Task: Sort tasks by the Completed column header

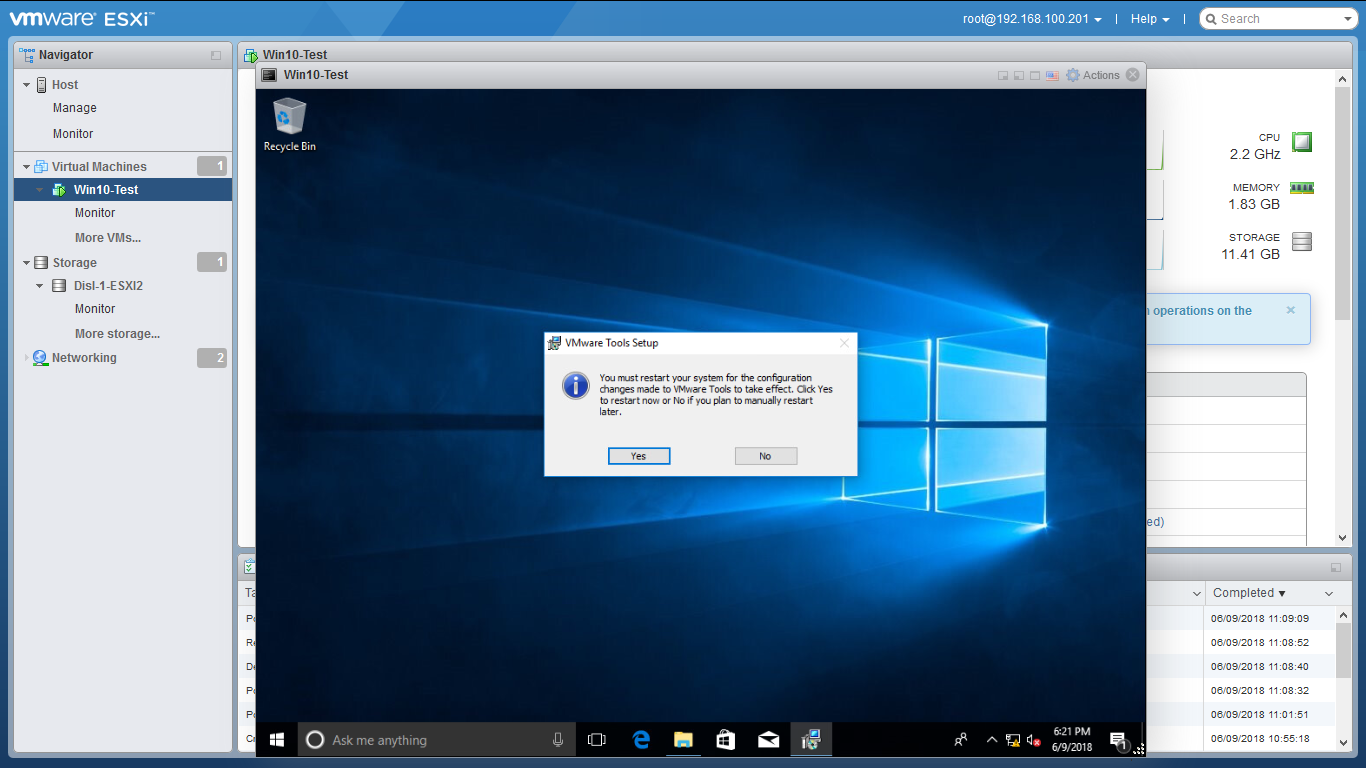Action: click(1248, 593)
